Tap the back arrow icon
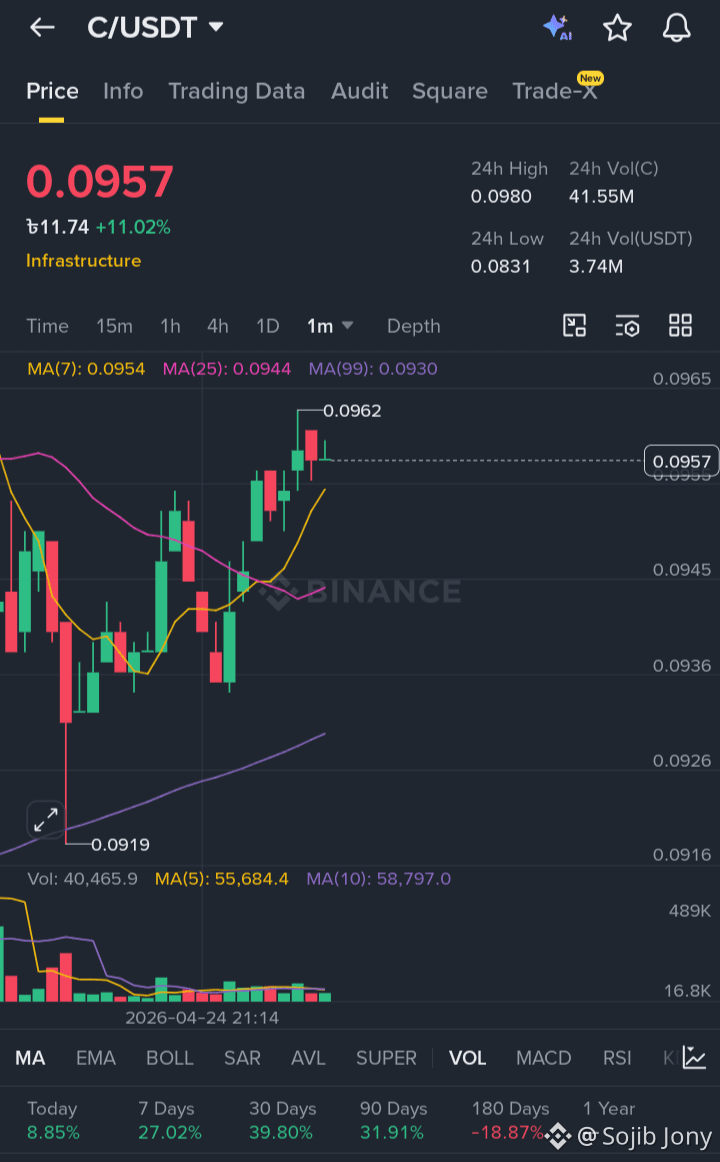Viewport: 720px width, 1162px height. tap(42, 28)
